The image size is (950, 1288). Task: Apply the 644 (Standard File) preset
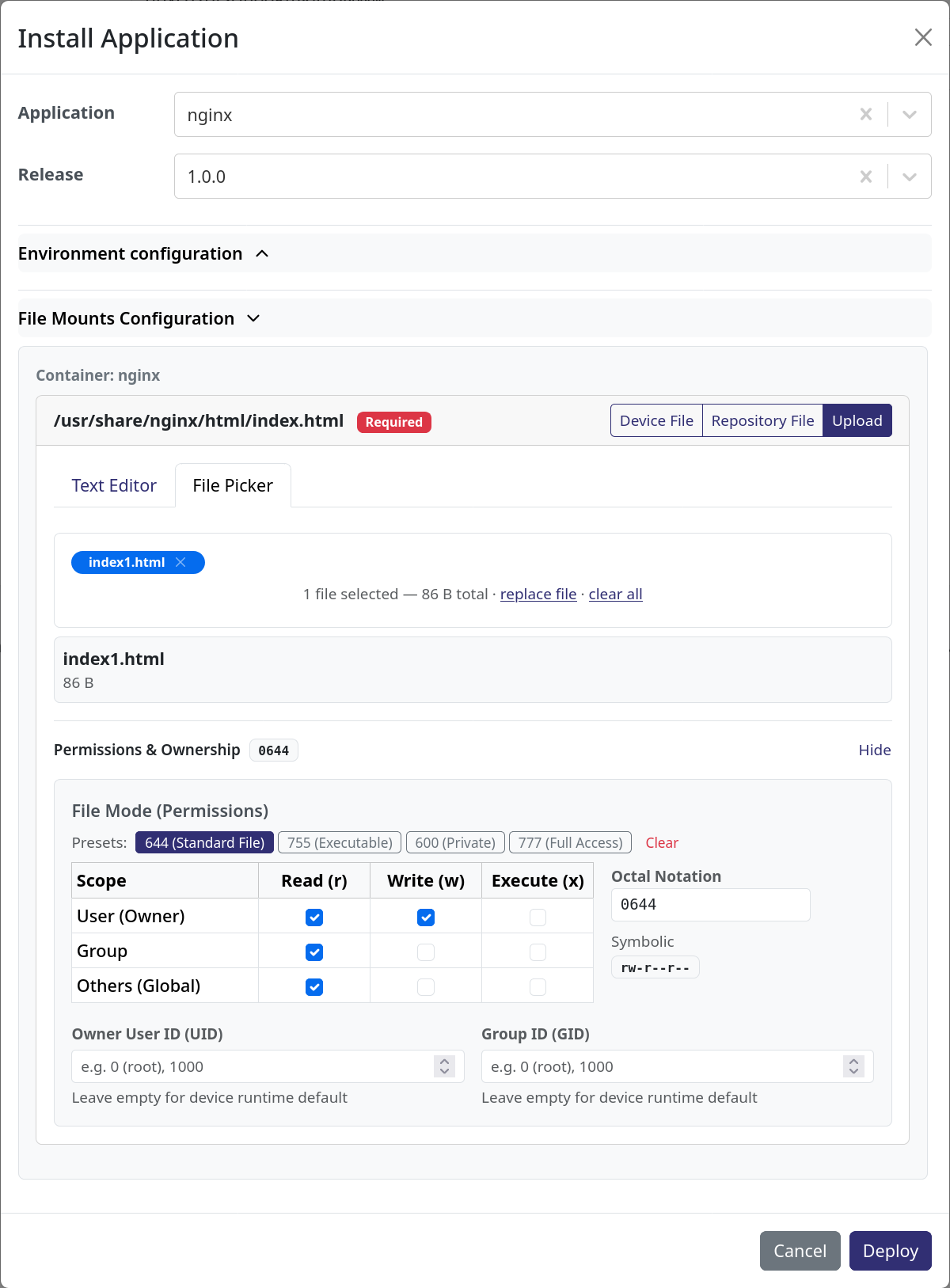[204, 842]
